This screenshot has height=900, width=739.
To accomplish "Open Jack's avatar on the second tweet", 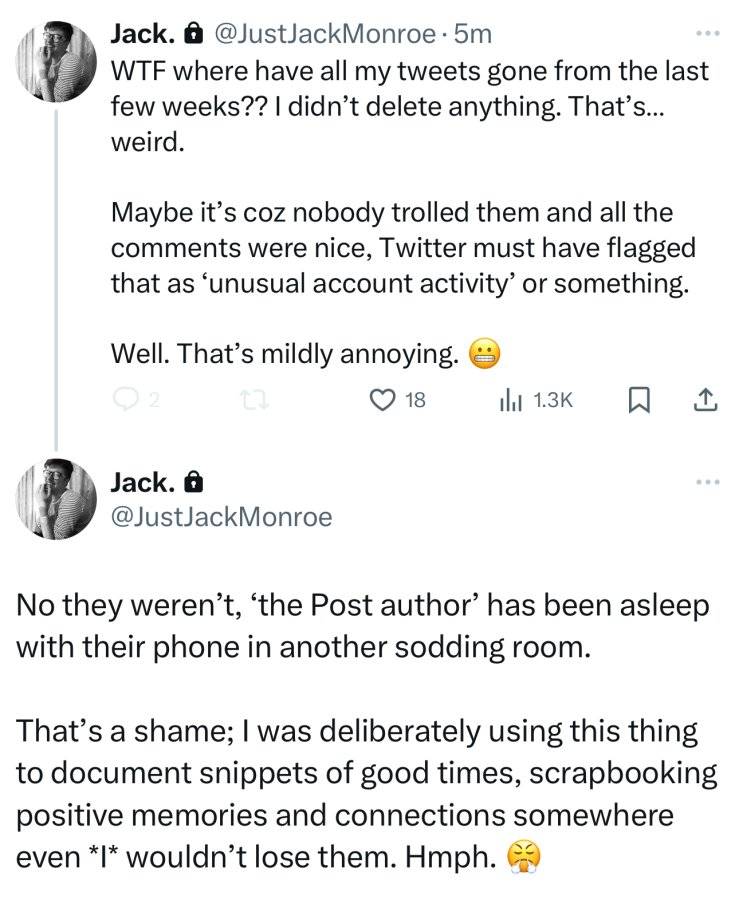I will tap(56, 499).
